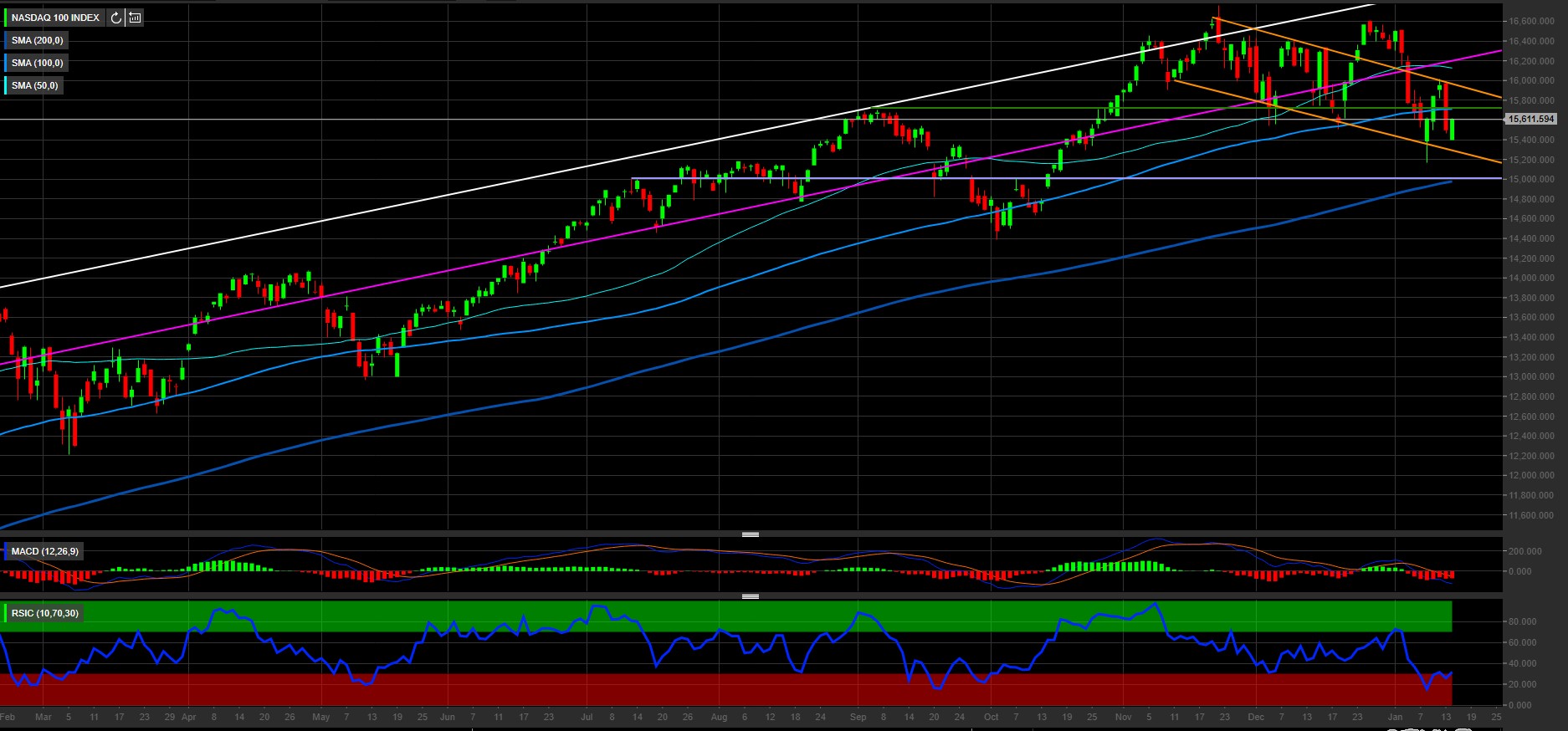Viewport: 1568px width, 731px height.
Task: Click the Jul label on time axis
Action: [587, 717]
